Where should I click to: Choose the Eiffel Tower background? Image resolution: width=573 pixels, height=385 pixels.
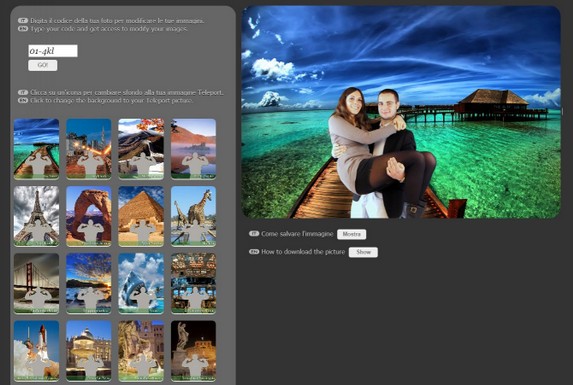[36, 216]
